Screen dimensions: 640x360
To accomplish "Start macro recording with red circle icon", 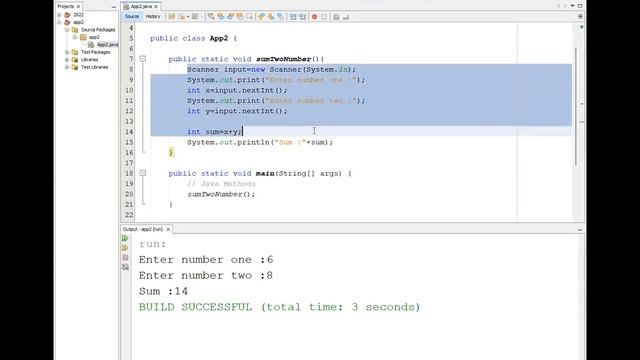I will (314, 17).
